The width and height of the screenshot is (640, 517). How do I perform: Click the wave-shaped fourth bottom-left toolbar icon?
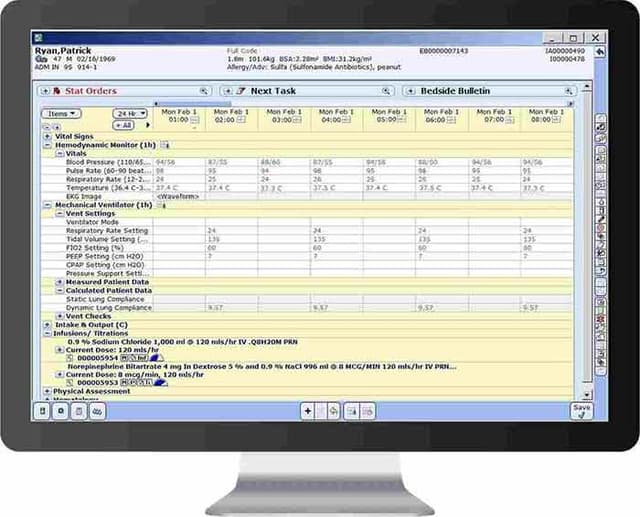97,411
